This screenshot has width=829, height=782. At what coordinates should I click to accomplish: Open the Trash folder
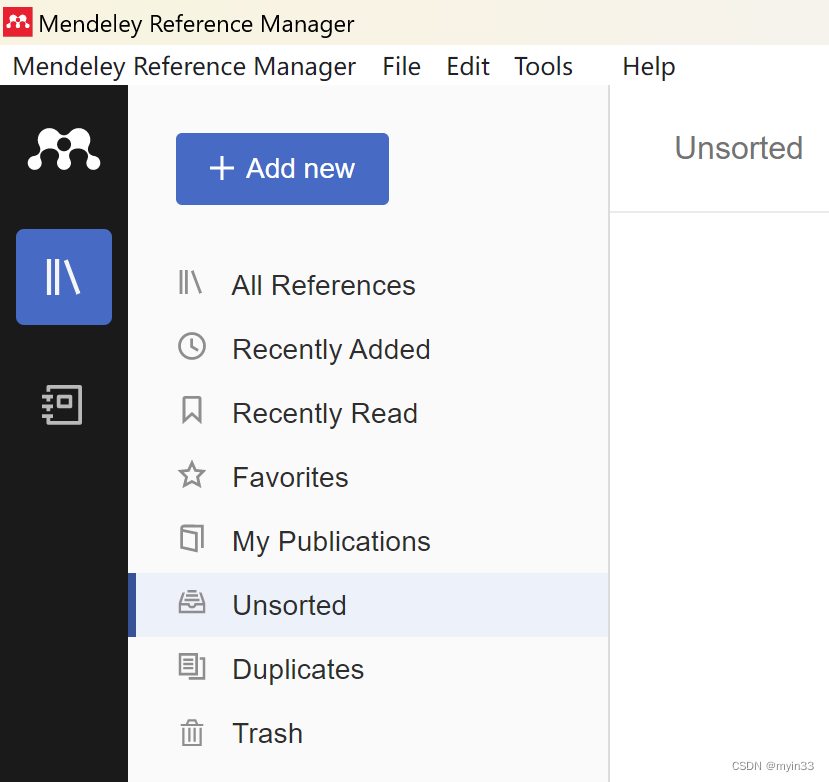point(368,733)
